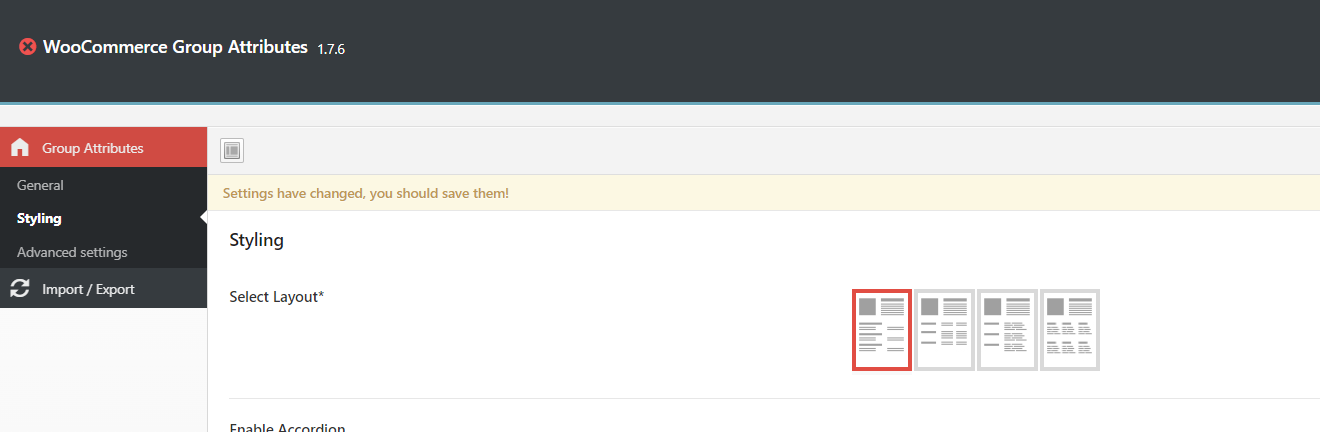
Task: Choose the fourth layout thumbnail
Action: click(x=1070, y=330)
